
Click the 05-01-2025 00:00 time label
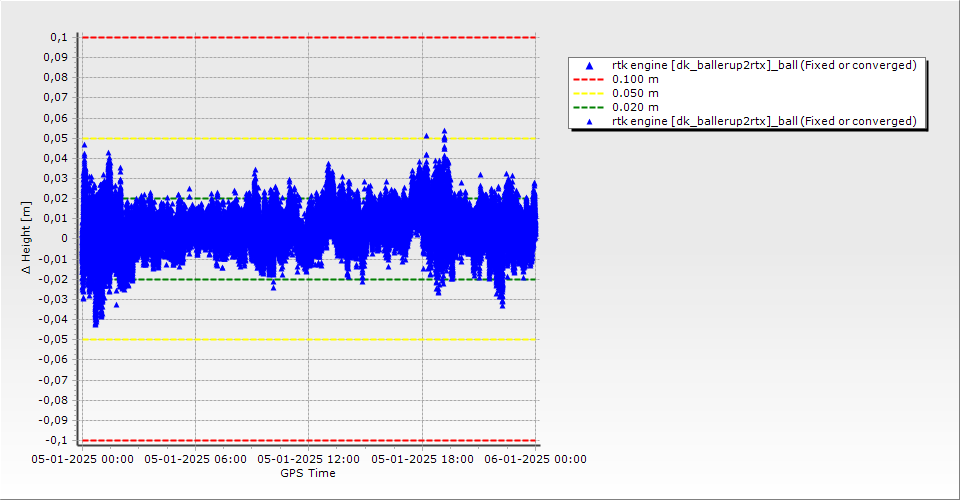pyautogui.click(x=83, y=459)
